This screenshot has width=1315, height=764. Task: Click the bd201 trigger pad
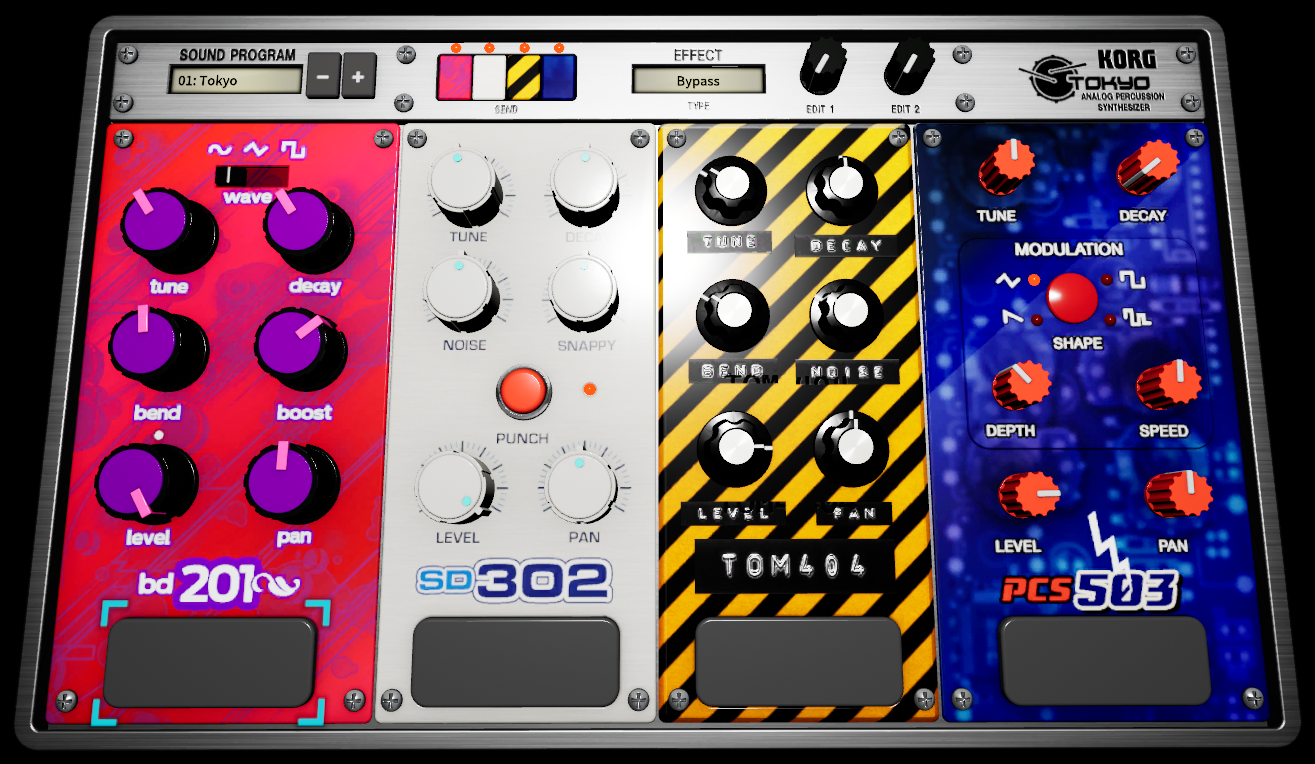coord(210,661)
